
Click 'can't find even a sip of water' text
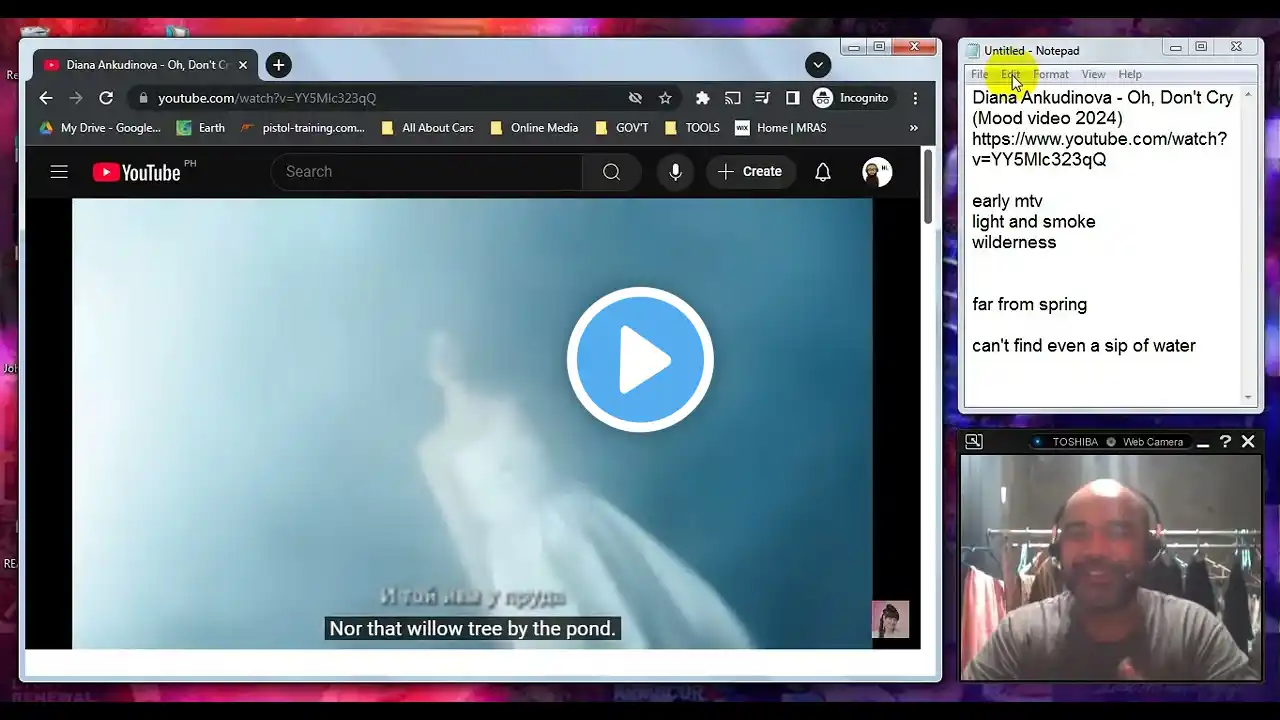click(x=1084, y=346)
